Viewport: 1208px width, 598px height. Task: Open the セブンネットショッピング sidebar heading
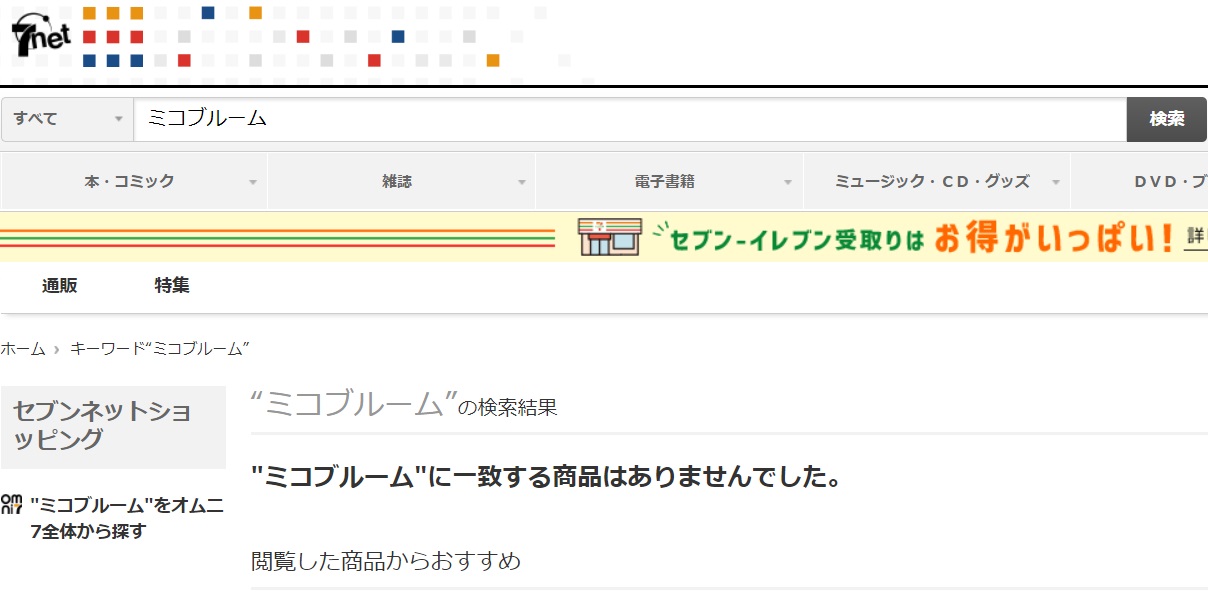pyautogui.click(x=102, y=425)
